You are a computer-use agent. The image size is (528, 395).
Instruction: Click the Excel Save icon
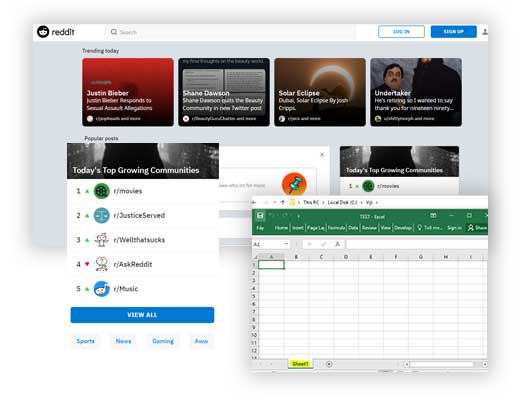click(x=260, y=216)
